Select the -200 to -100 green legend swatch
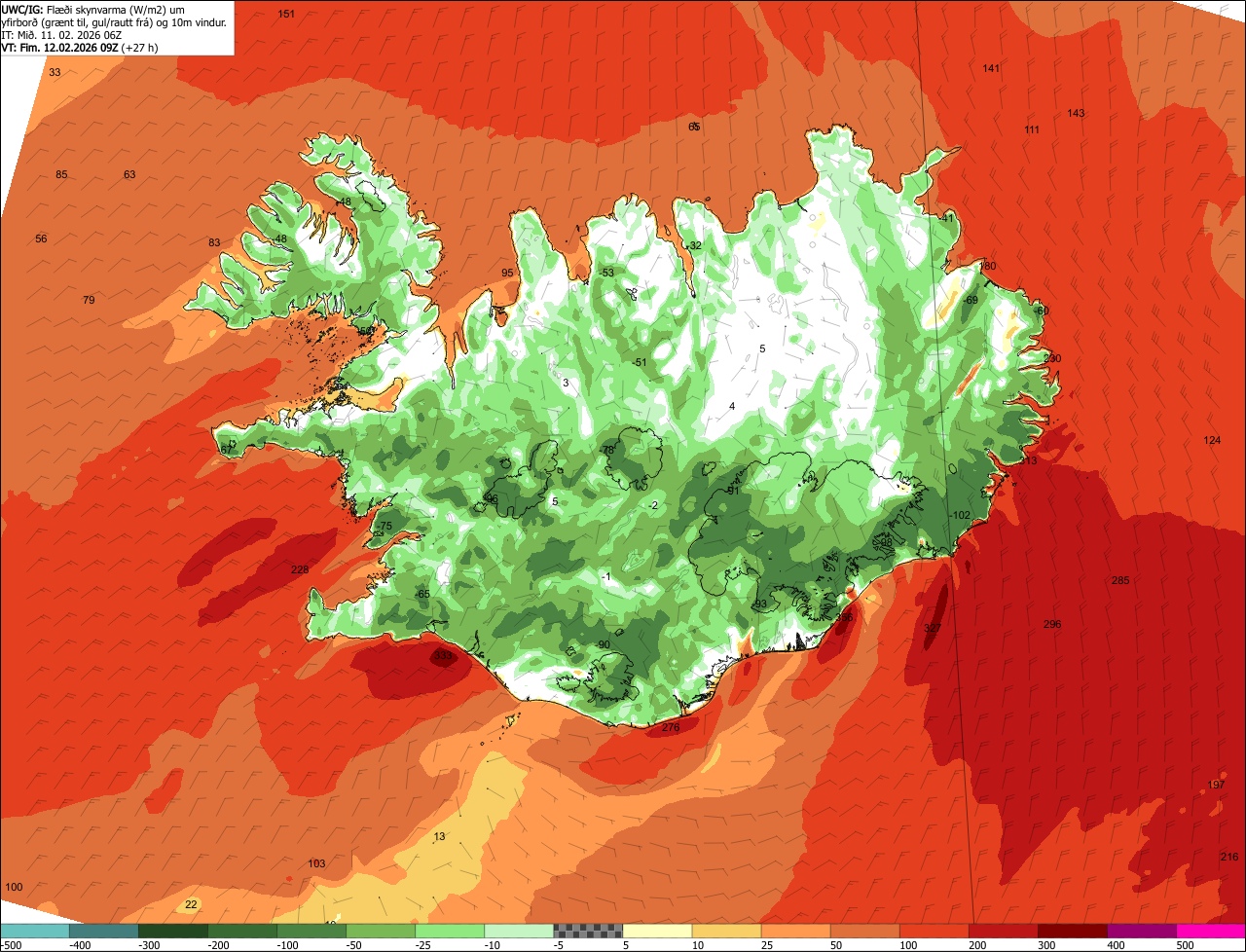The height and width of the screenshot is (952, 1246). pyautogui.click(x=242, y=931)
